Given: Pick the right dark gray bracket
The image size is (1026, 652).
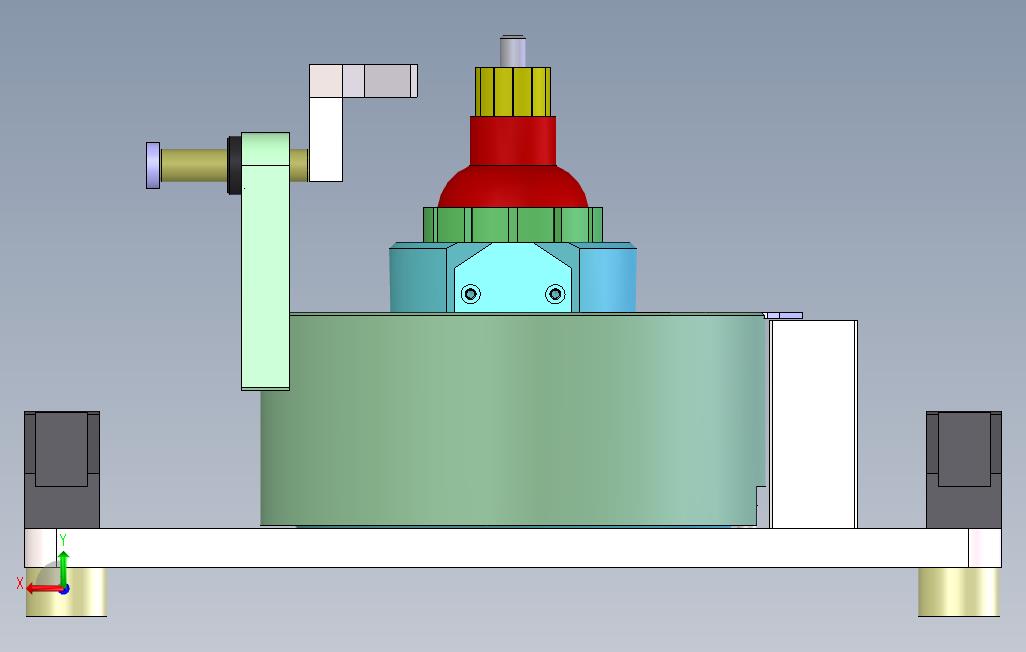Looking at the screenshot, I should tap(964, 469).
